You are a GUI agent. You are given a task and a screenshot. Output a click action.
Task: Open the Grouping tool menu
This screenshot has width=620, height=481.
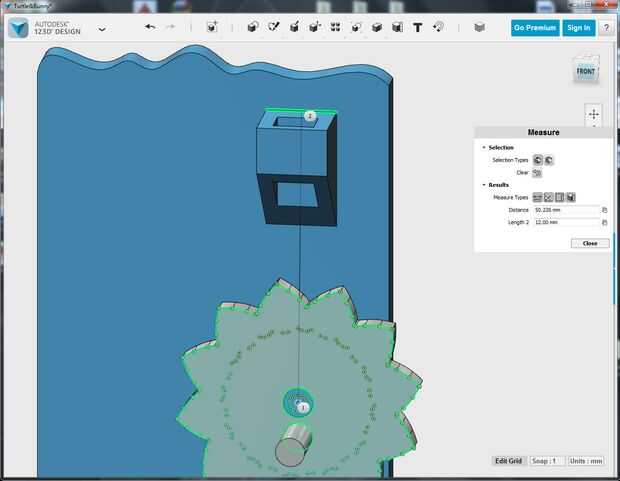(356, 27)
